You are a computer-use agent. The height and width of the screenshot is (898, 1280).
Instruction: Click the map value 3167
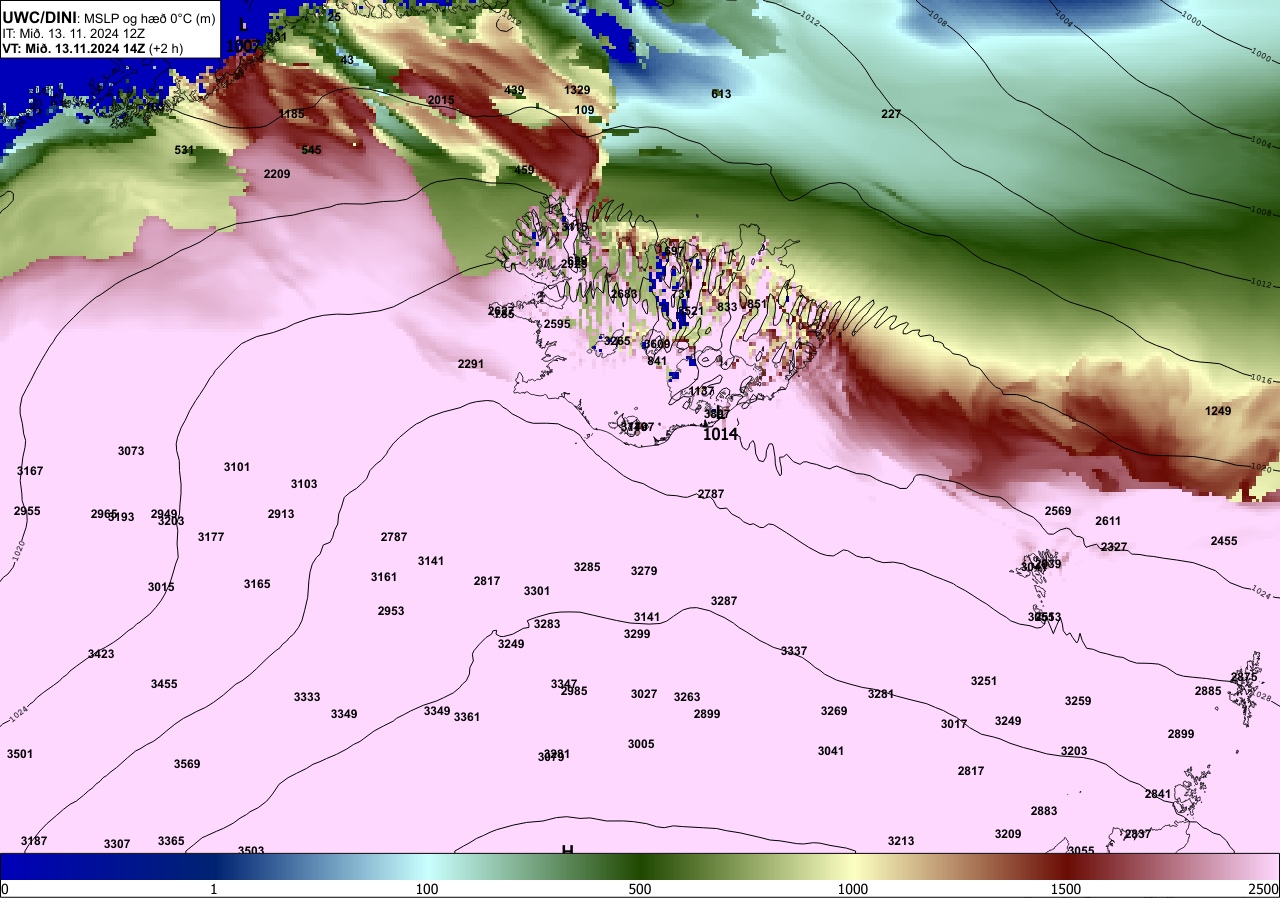point(30,471)
